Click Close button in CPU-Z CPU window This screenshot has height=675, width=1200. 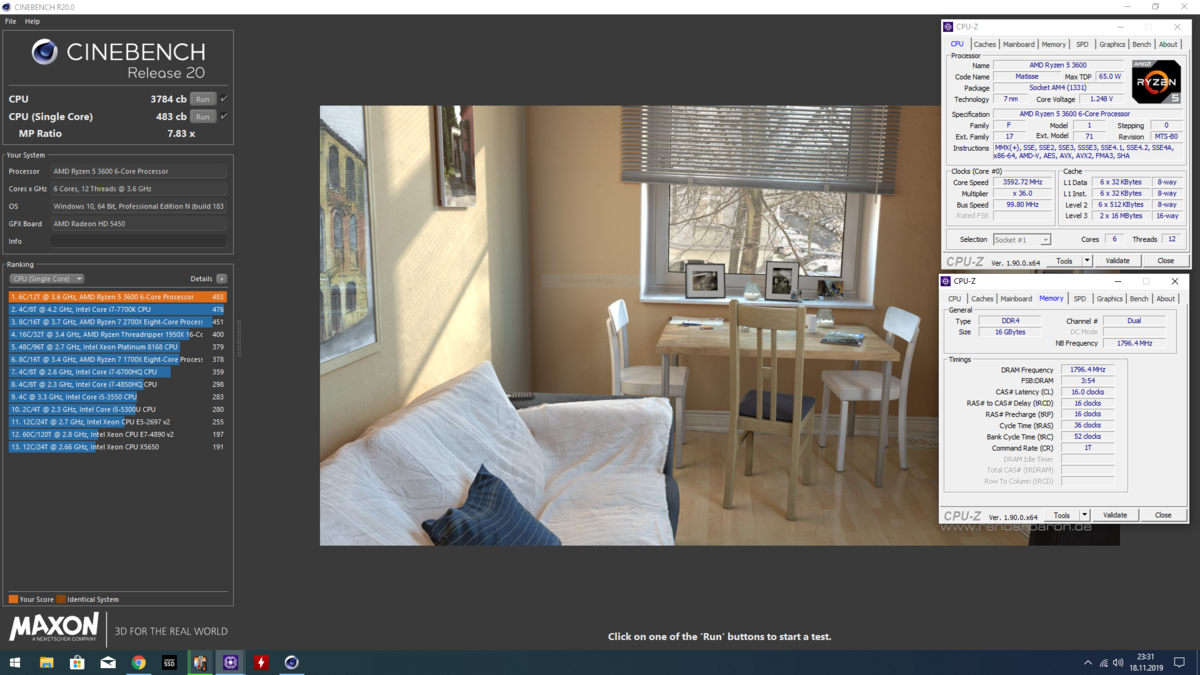[x=1165, y=261]
